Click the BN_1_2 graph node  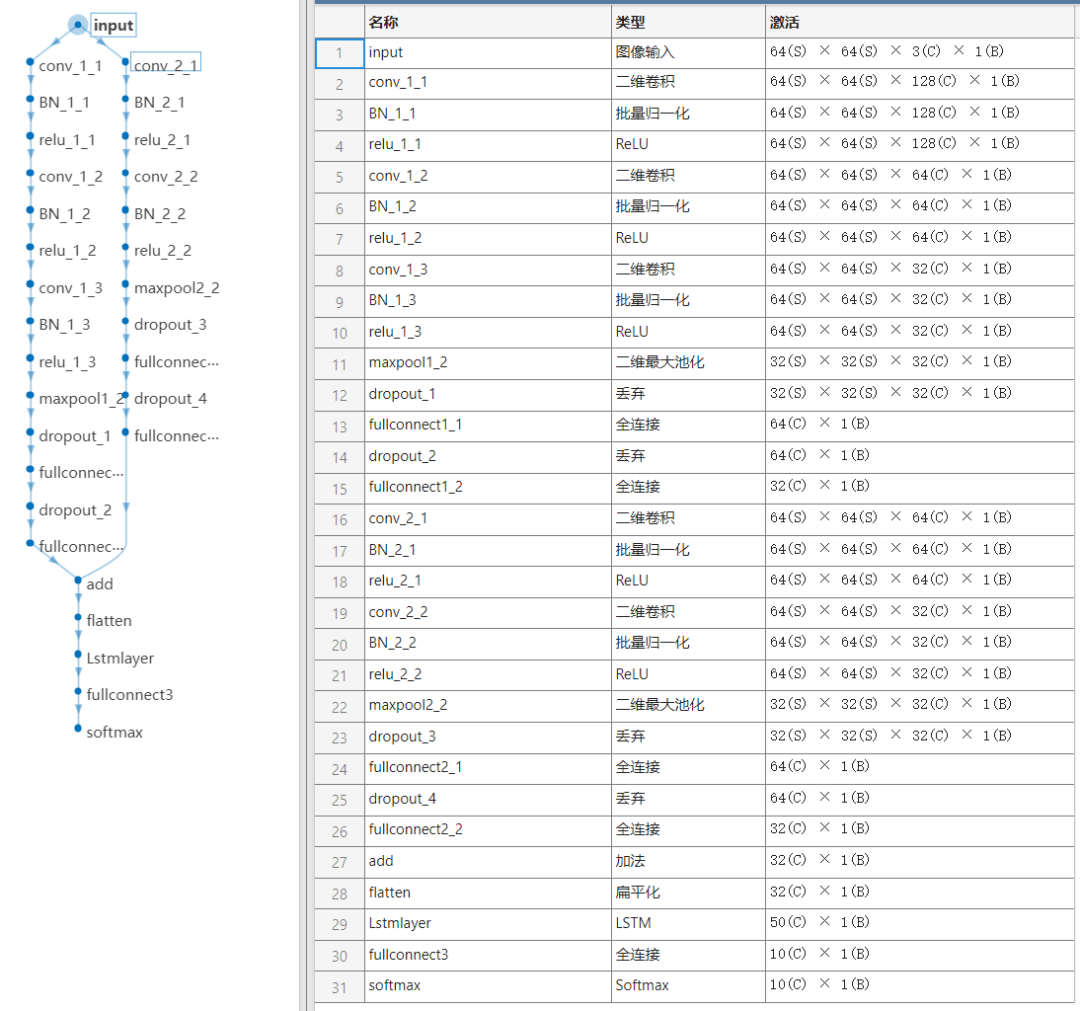(64, 214)
